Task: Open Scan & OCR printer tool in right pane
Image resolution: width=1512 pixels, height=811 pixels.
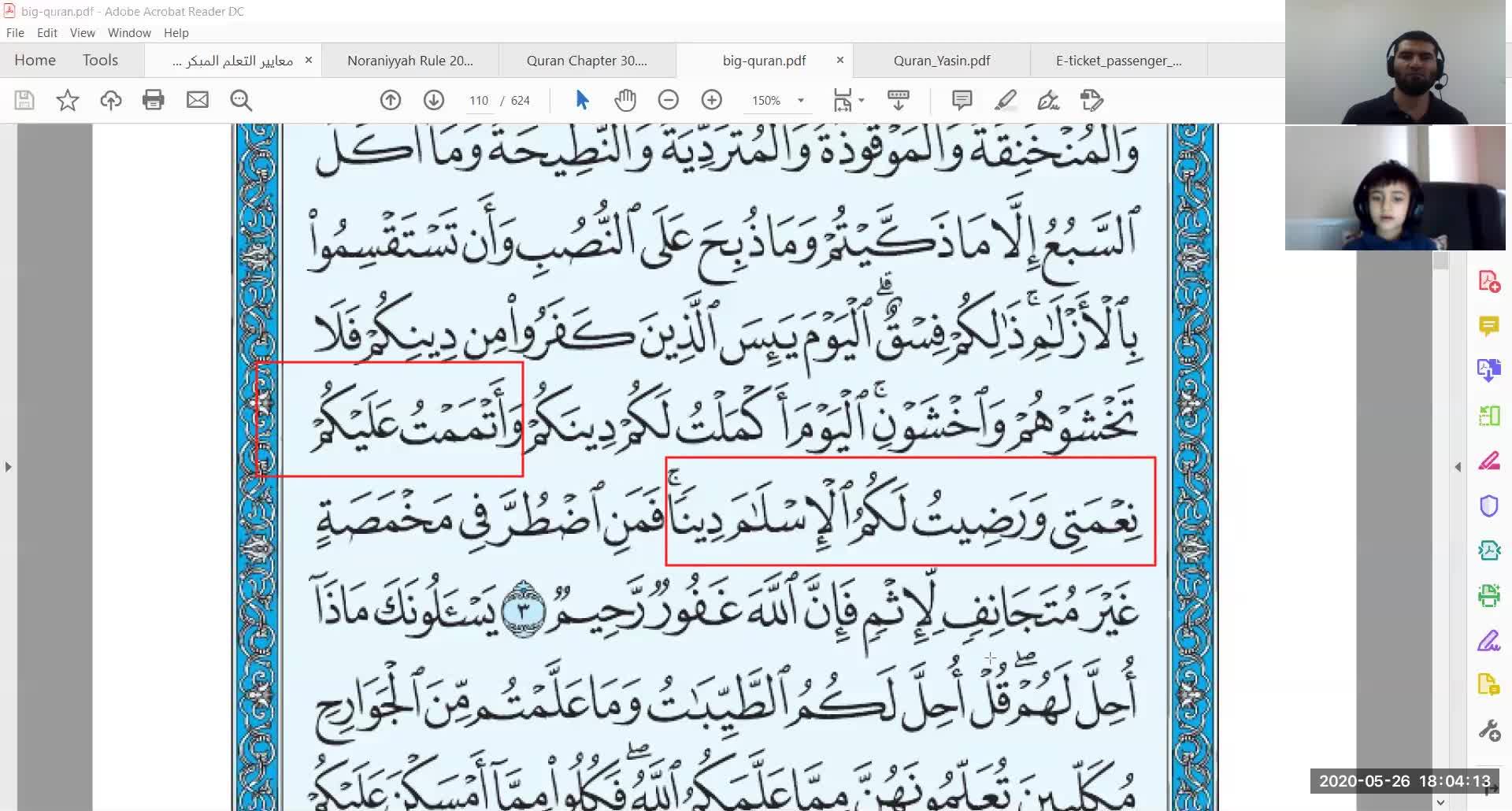Action: [1488, 594]
